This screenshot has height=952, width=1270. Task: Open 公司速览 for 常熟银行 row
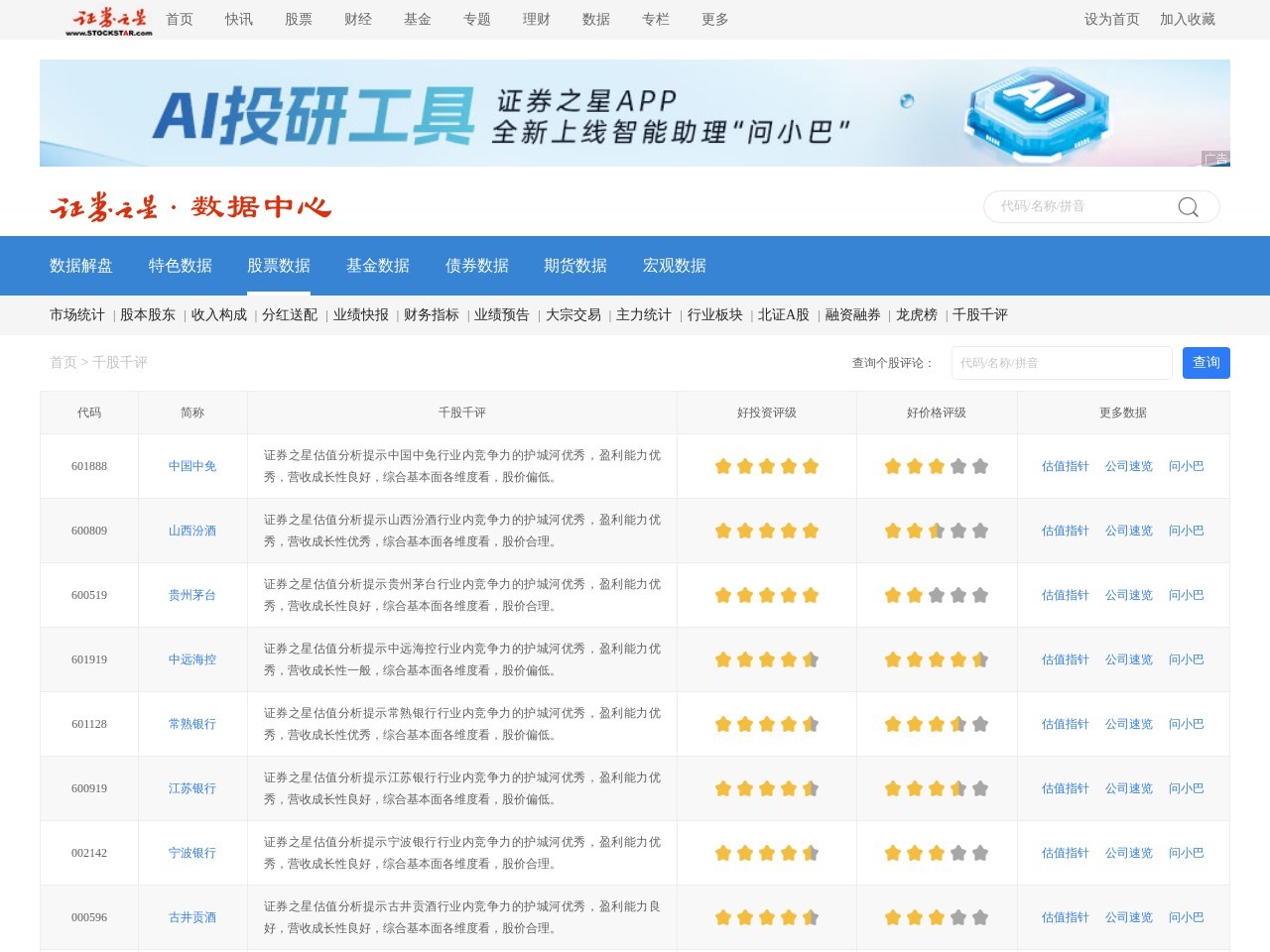click(x=1129, y=724)
